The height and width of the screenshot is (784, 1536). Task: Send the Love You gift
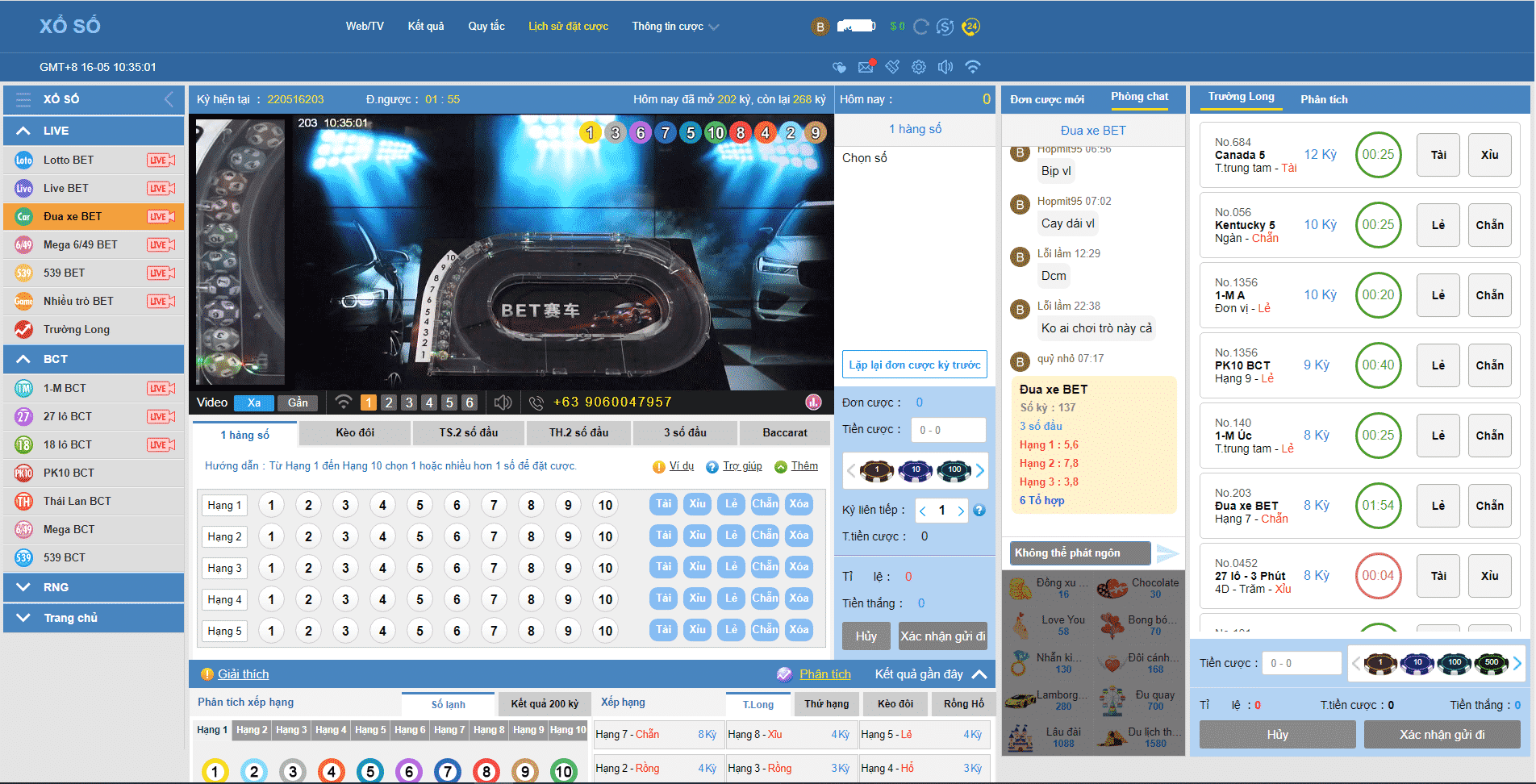(x=1047, y=625)
